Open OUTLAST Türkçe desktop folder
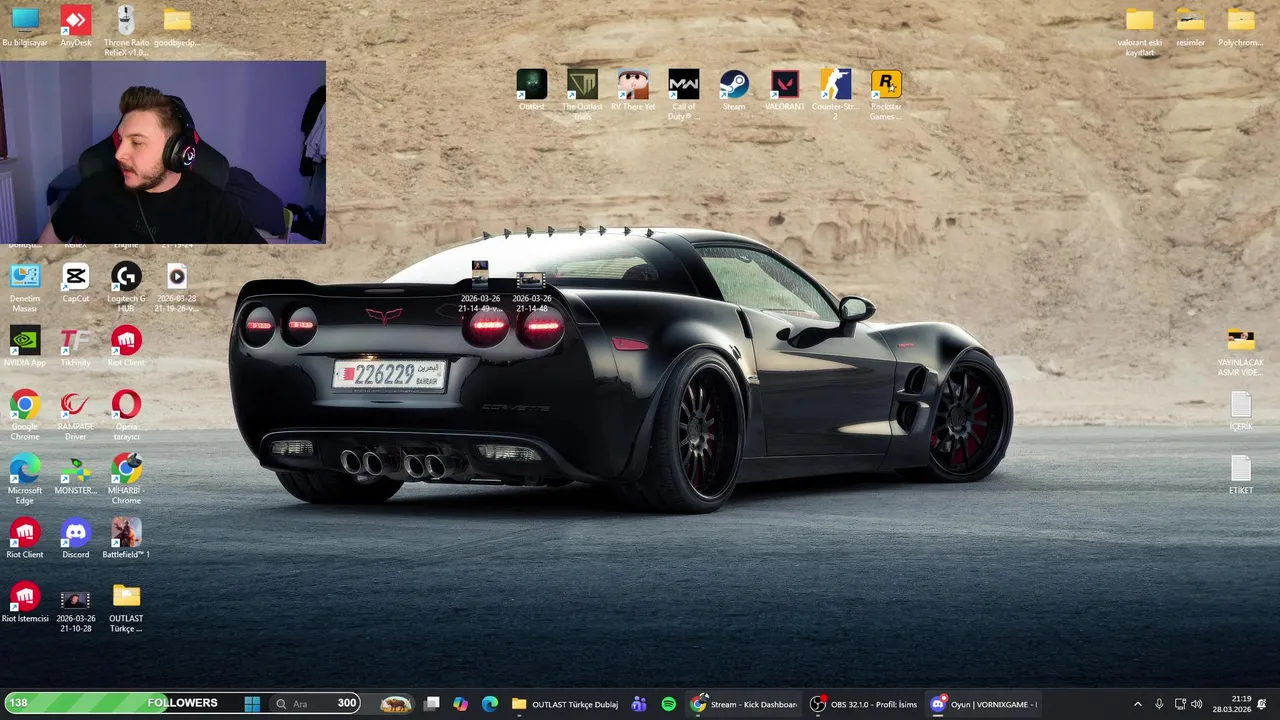Image resolution: width=1280 pixels, height=720 pixels. [126, 608]
